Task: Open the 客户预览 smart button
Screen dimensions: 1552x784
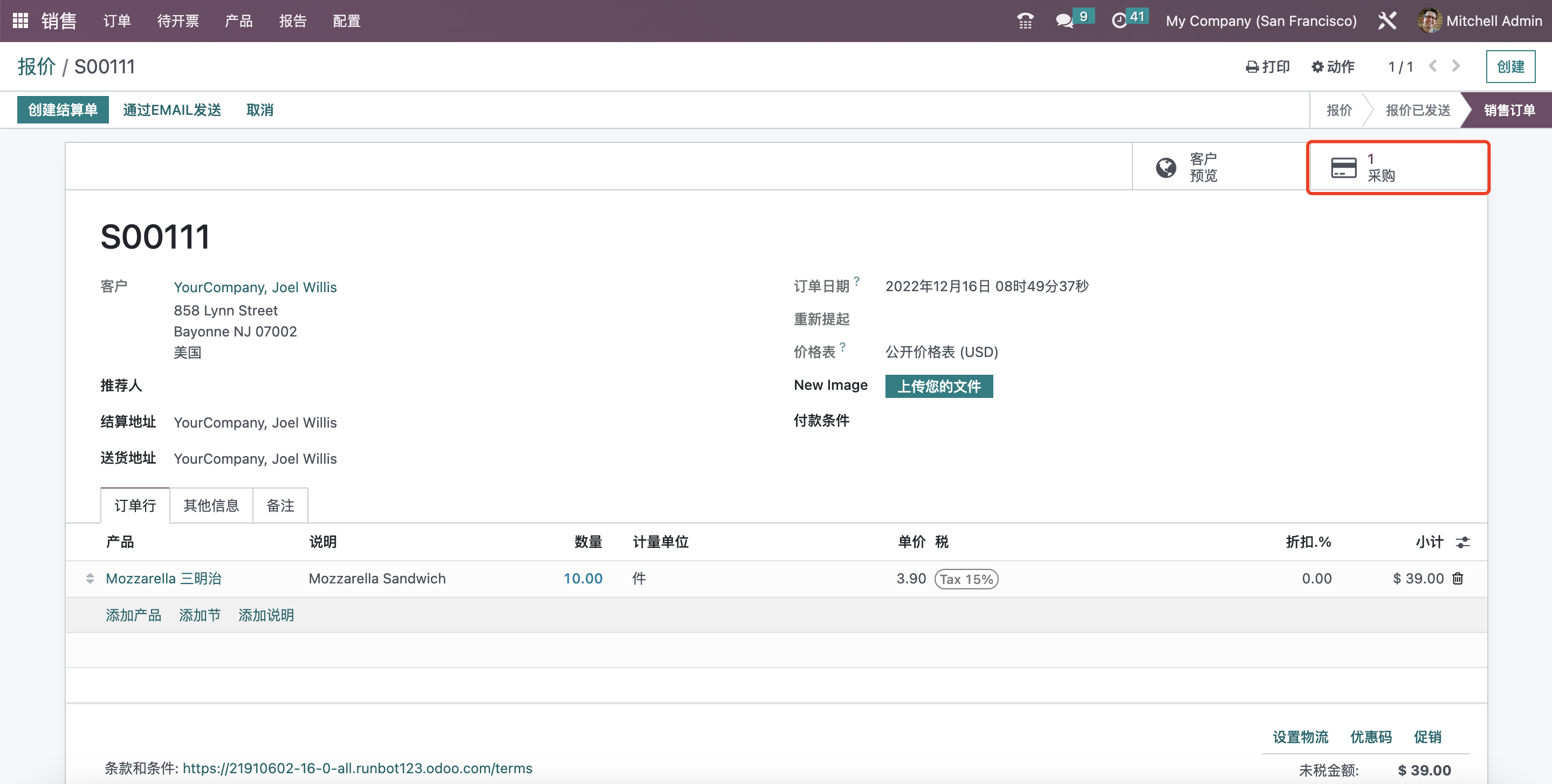Action: [1221, 167]
